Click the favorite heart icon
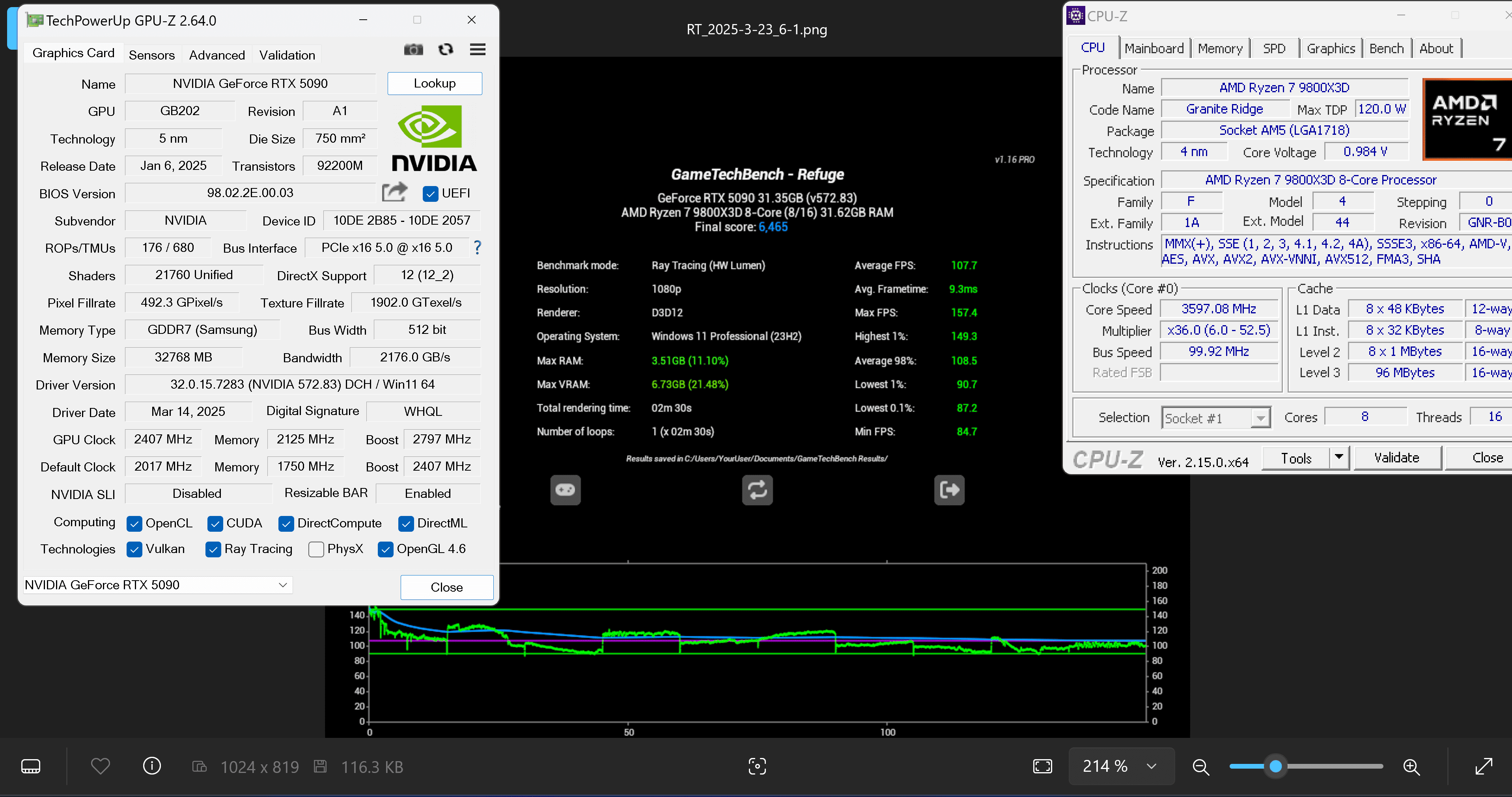Viewport: 1512px width, 797px height. (x=101, y=766)
